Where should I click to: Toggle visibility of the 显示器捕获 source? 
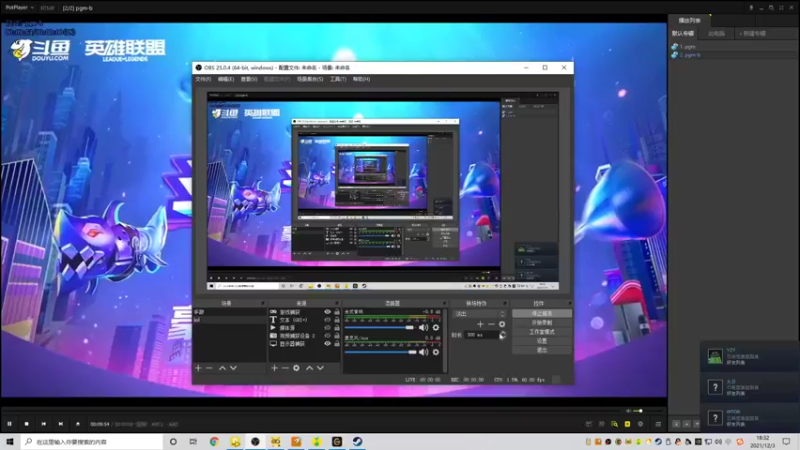click(x=328, y=343)
